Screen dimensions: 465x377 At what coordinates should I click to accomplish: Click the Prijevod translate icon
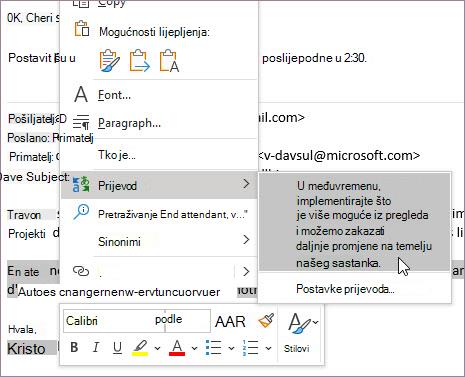pos(81,184)
